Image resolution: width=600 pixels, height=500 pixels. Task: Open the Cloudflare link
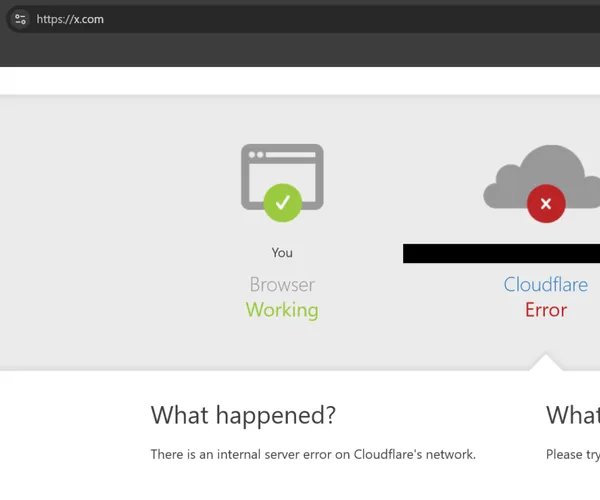click(546, 285)
